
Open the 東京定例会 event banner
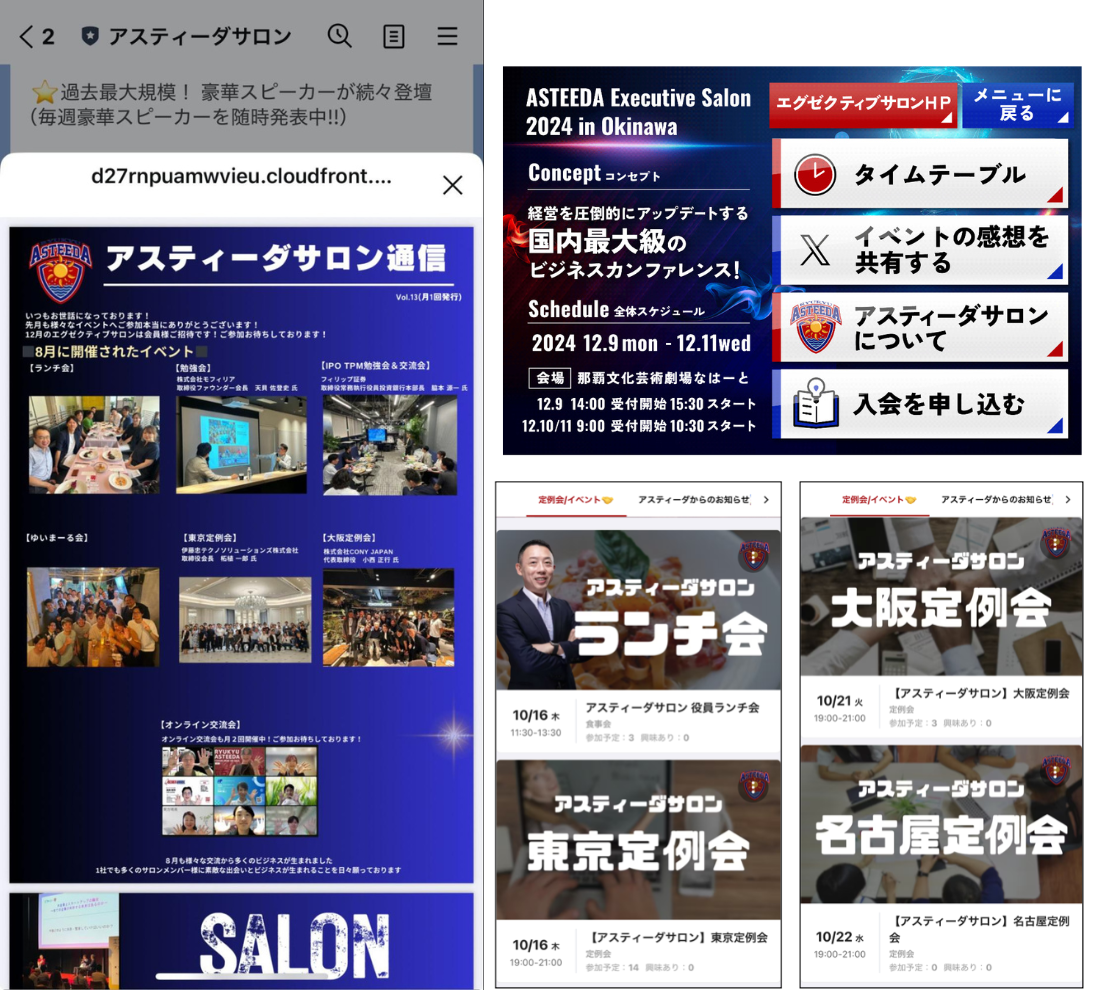click(x=638, y=840)
